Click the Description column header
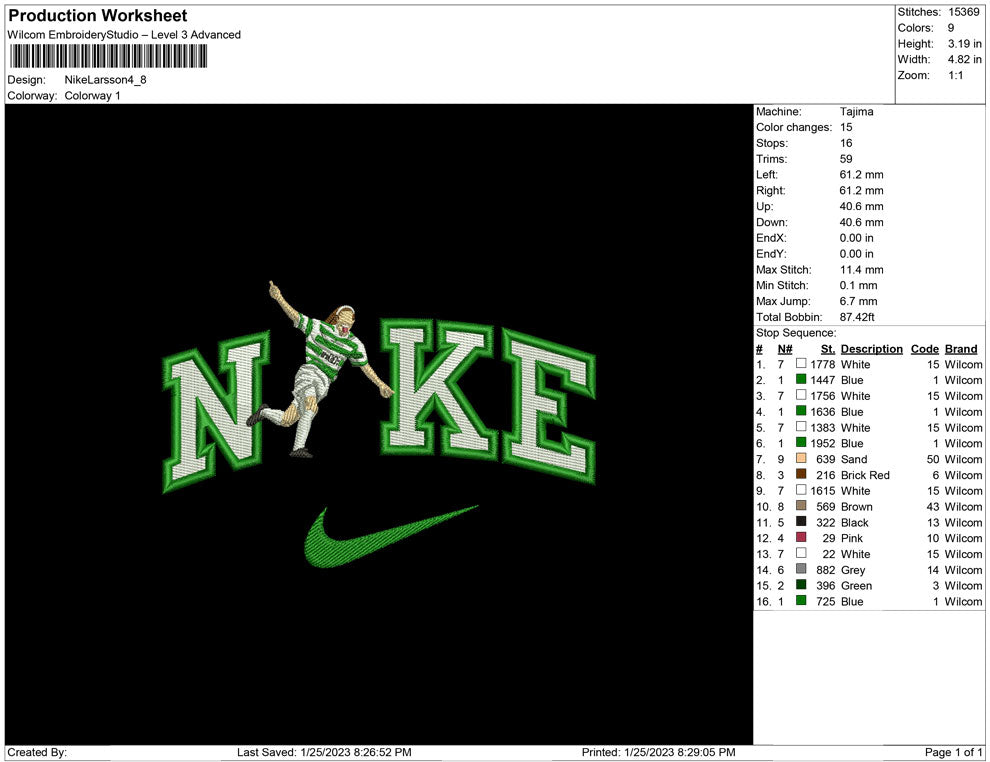The width and height of the screenshot is (990, 762). (x=871, y=349)
